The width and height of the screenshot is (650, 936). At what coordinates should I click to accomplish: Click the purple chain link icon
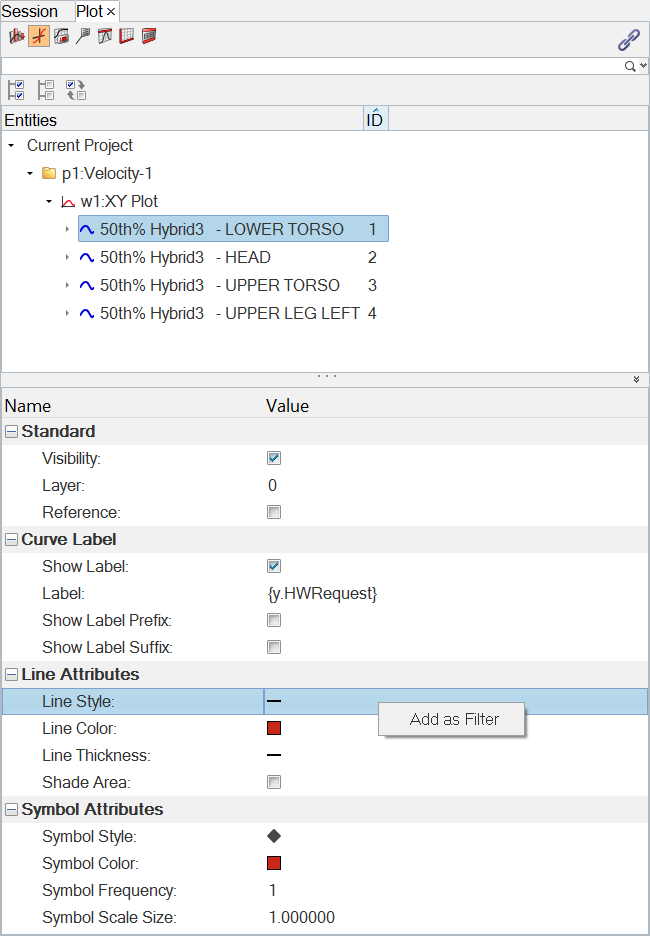pos(628,40)
